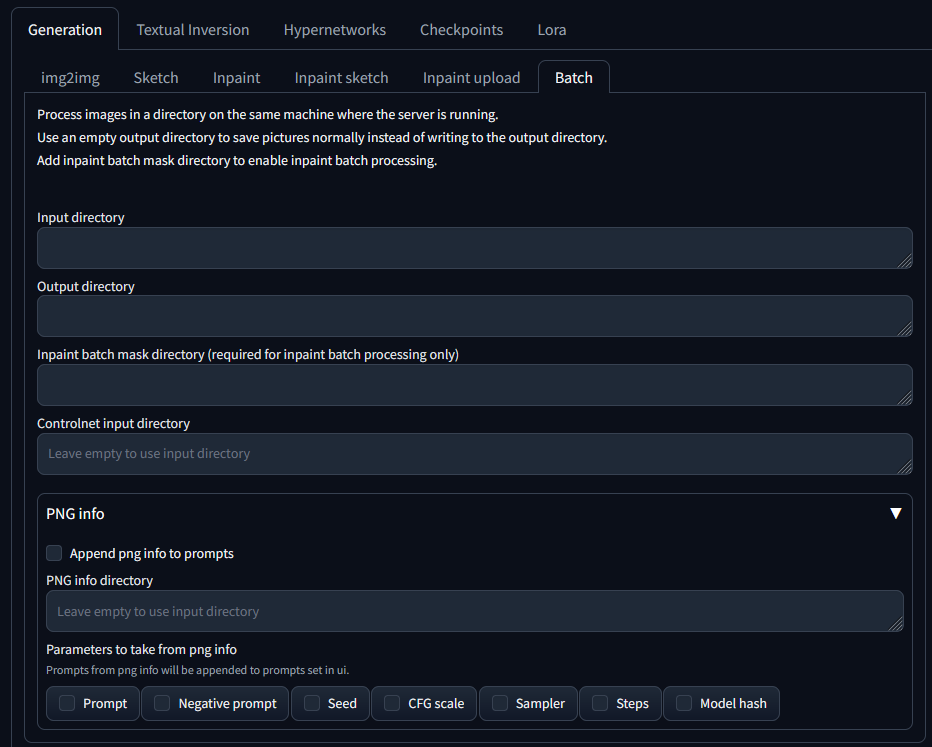Switch to the Textual Inversion tab
This screenshot has width=932, height=747.
tap(193, 29)
